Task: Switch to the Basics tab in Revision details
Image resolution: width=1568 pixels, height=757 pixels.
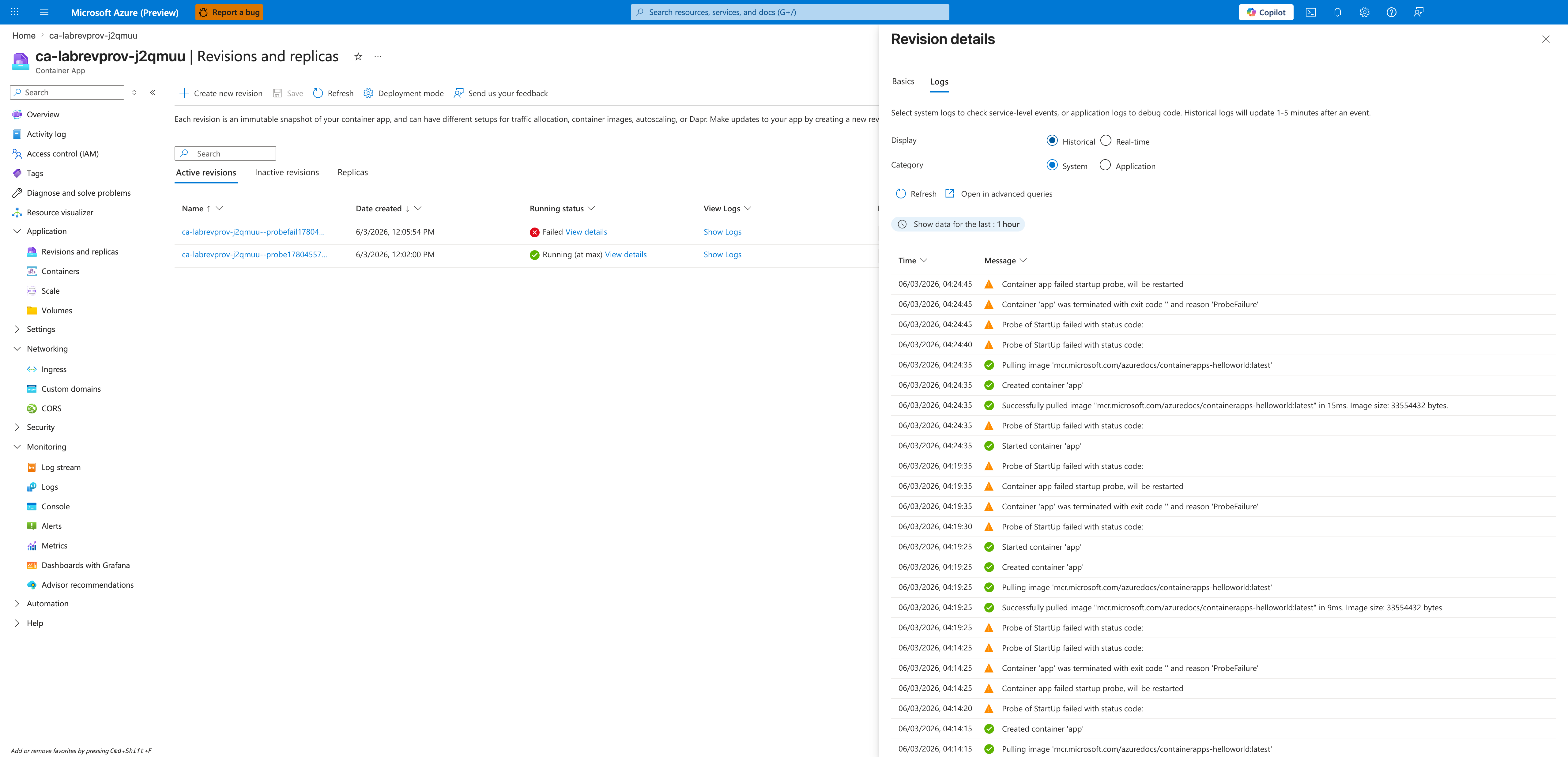Action: tap(903, 81)
